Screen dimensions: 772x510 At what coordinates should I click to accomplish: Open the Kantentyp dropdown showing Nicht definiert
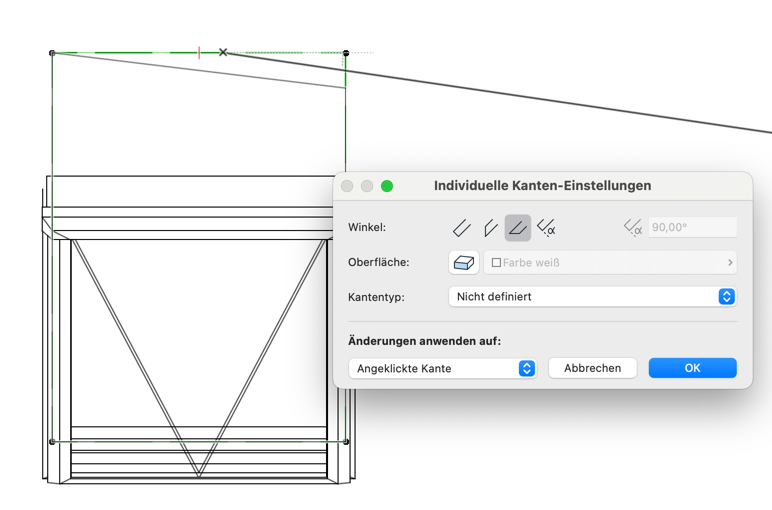[x=592, y=296]
